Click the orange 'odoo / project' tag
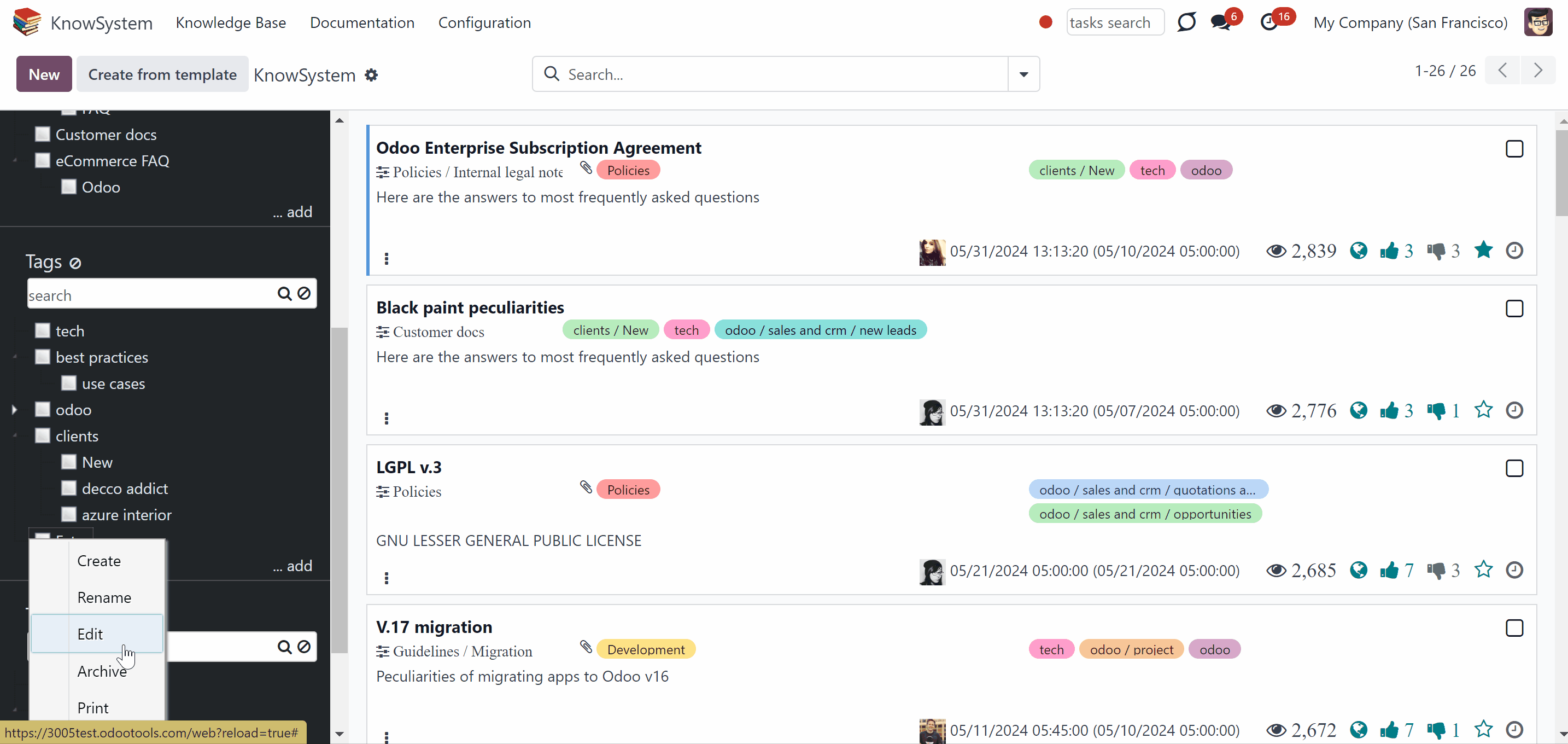 tap(1132, 649)
